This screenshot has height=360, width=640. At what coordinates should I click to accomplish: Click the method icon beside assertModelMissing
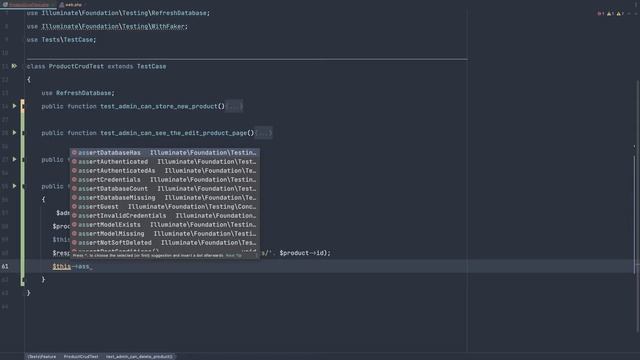pos(74,233)
